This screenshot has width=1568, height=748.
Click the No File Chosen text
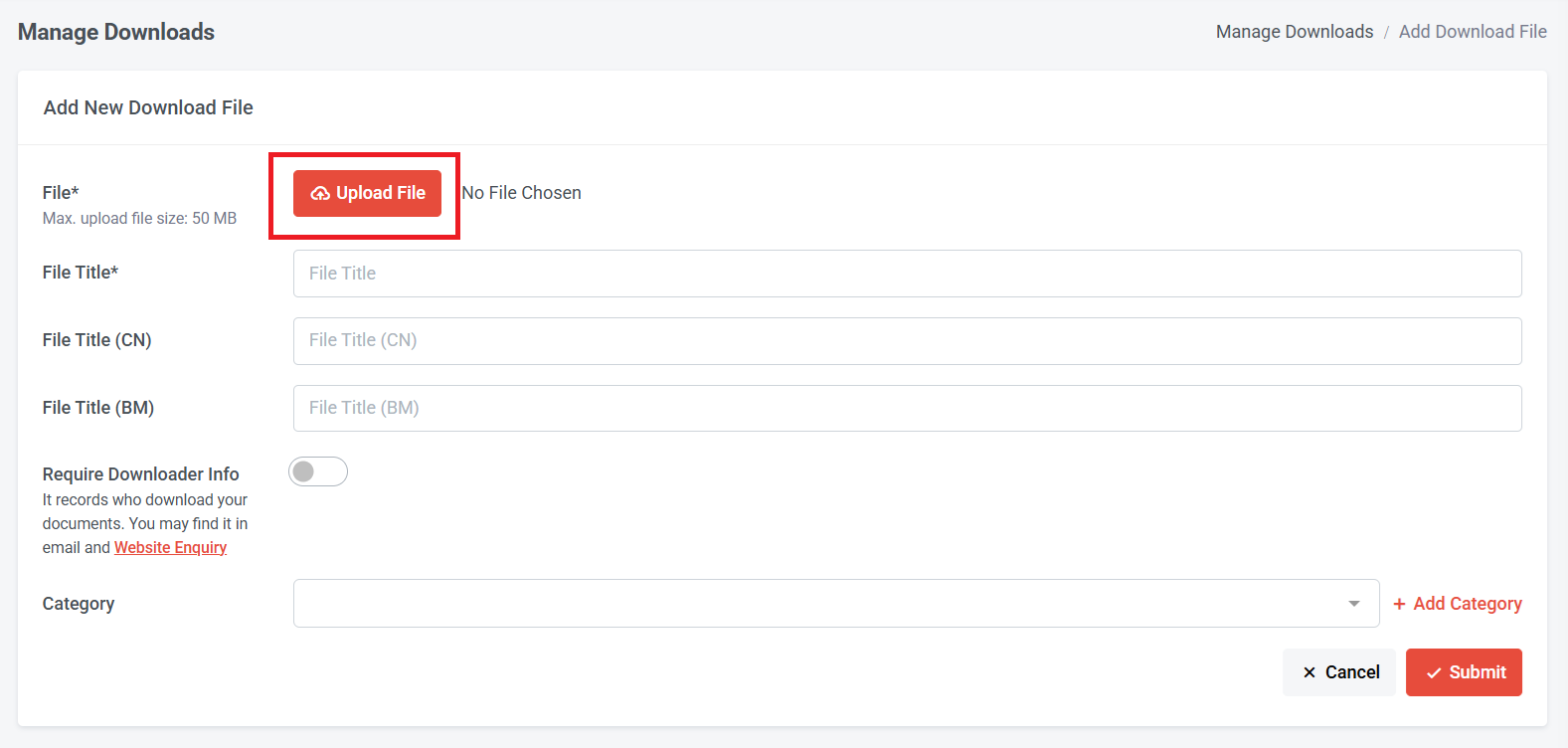(x=521, y=192)
